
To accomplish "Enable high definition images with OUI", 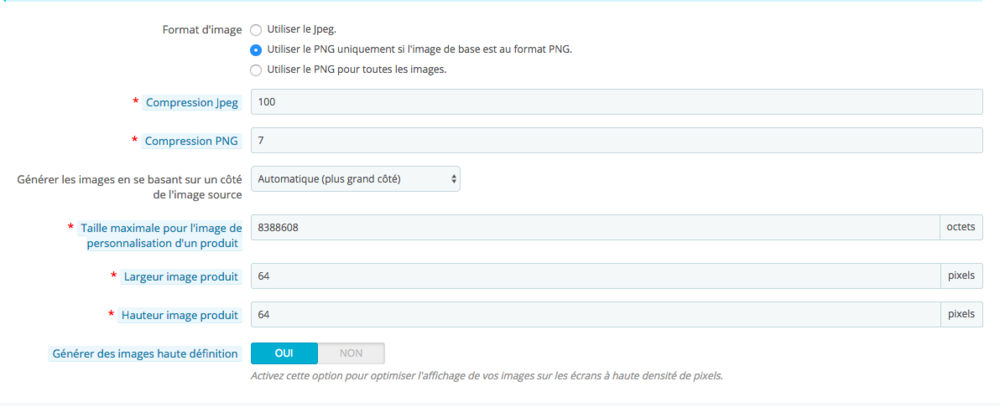I will [x=284, y=353].
